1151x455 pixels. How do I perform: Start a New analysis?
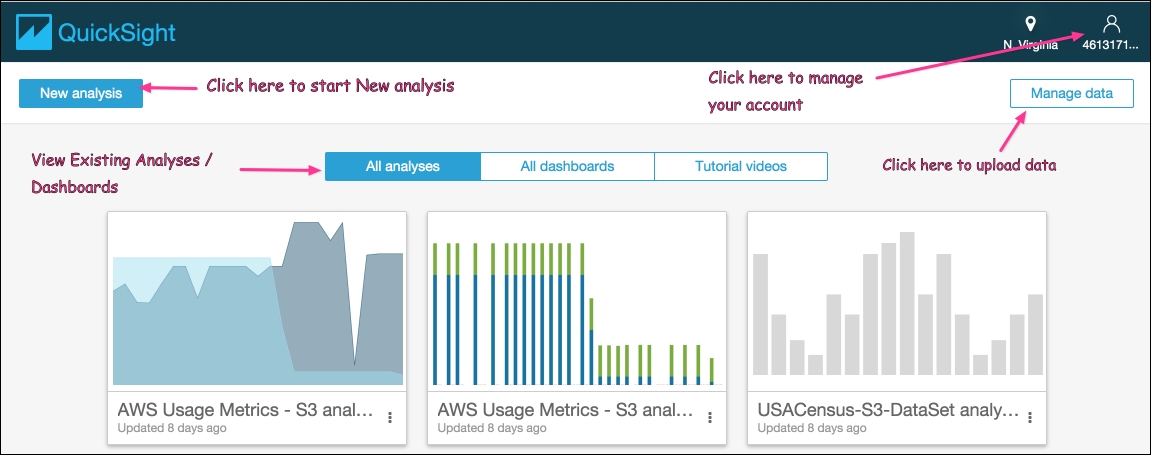click(81, 93)
